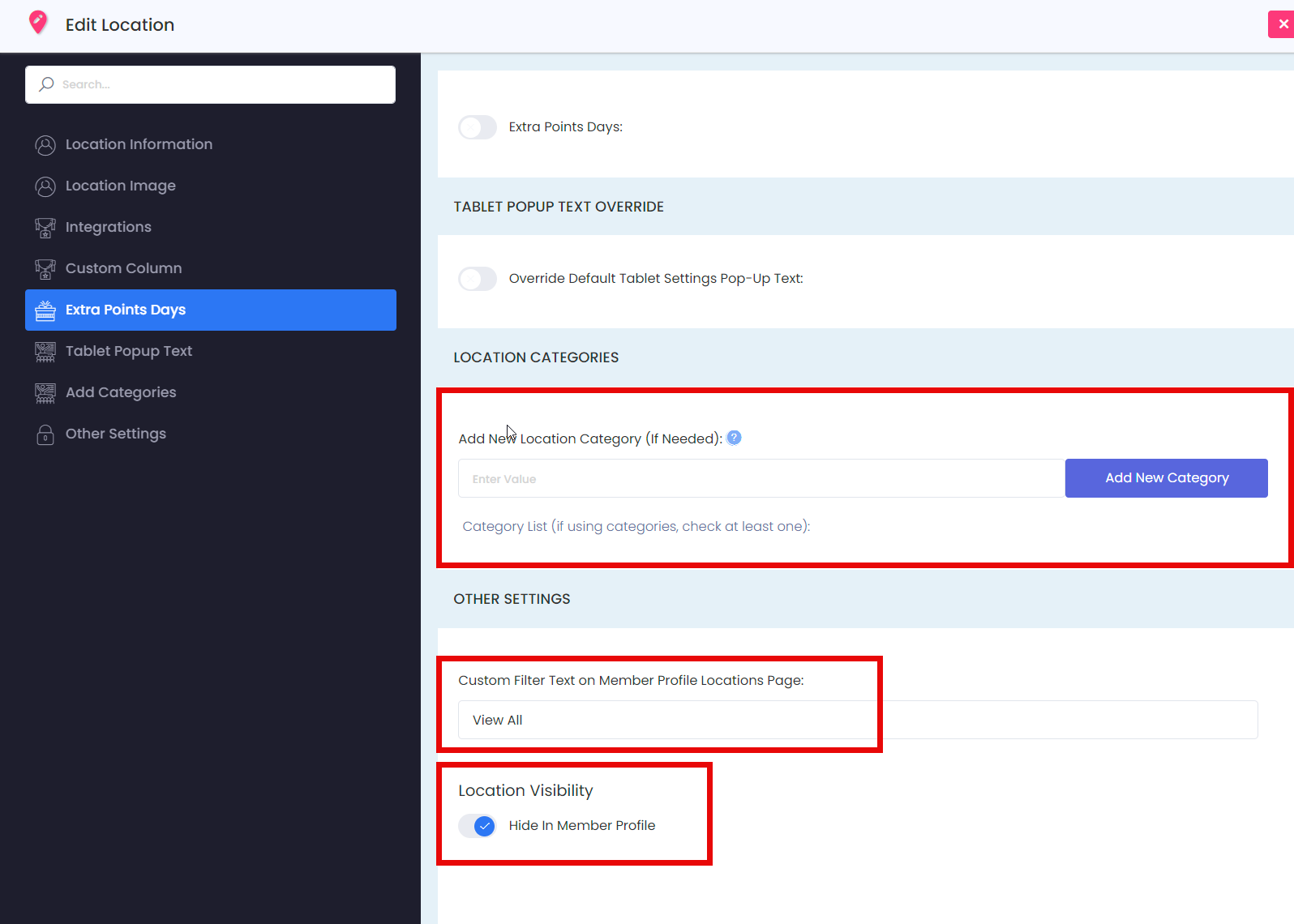The image size is (1294, 924).
Task: Focus the sidebar Search field
Action: 210,84
